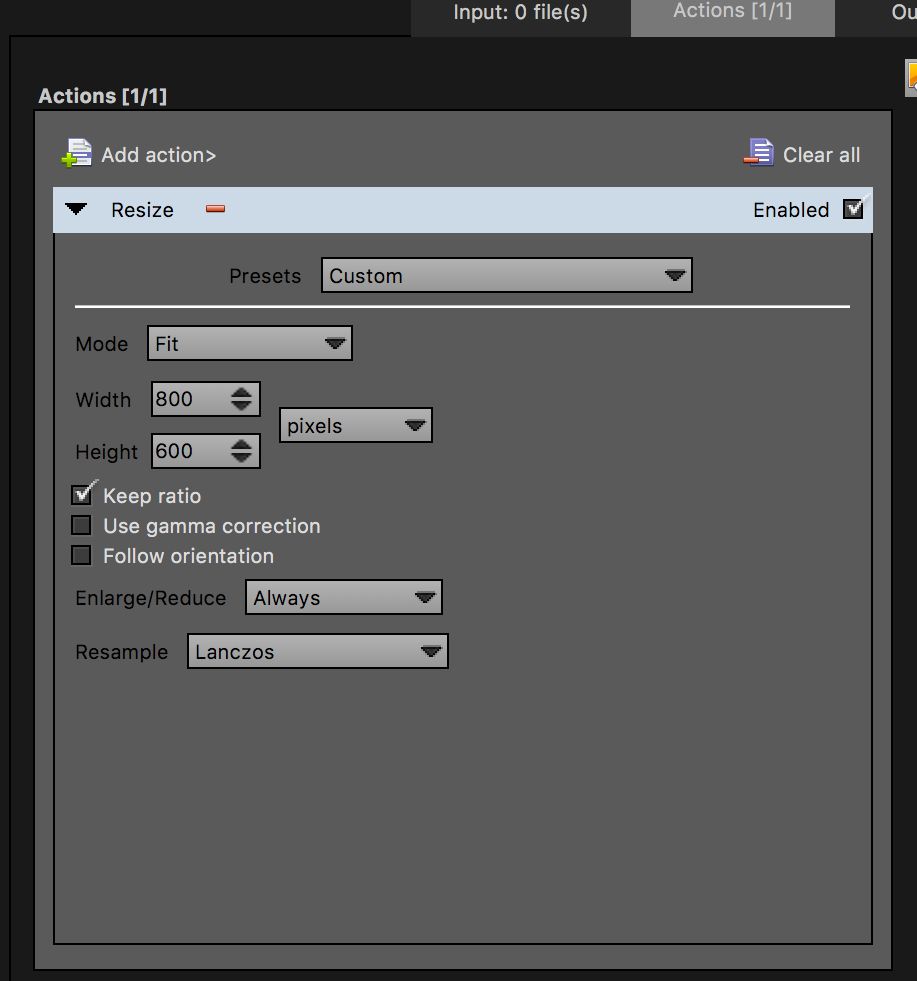Screen dimensions: 917x981
Task: Click the Clear all document icon
Action: (759, 153)
